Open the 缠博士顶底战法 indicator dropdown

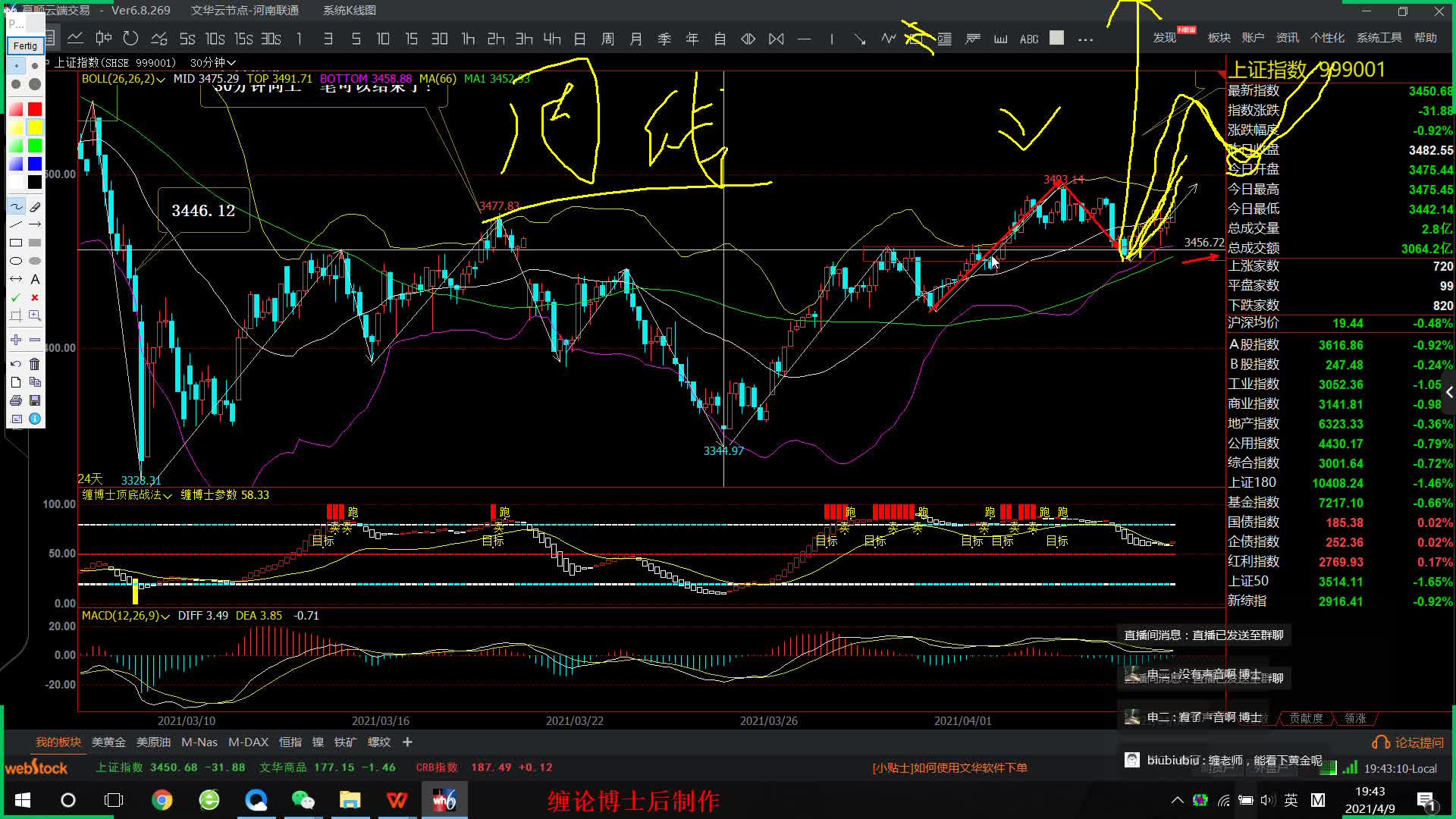click(127, 495)
